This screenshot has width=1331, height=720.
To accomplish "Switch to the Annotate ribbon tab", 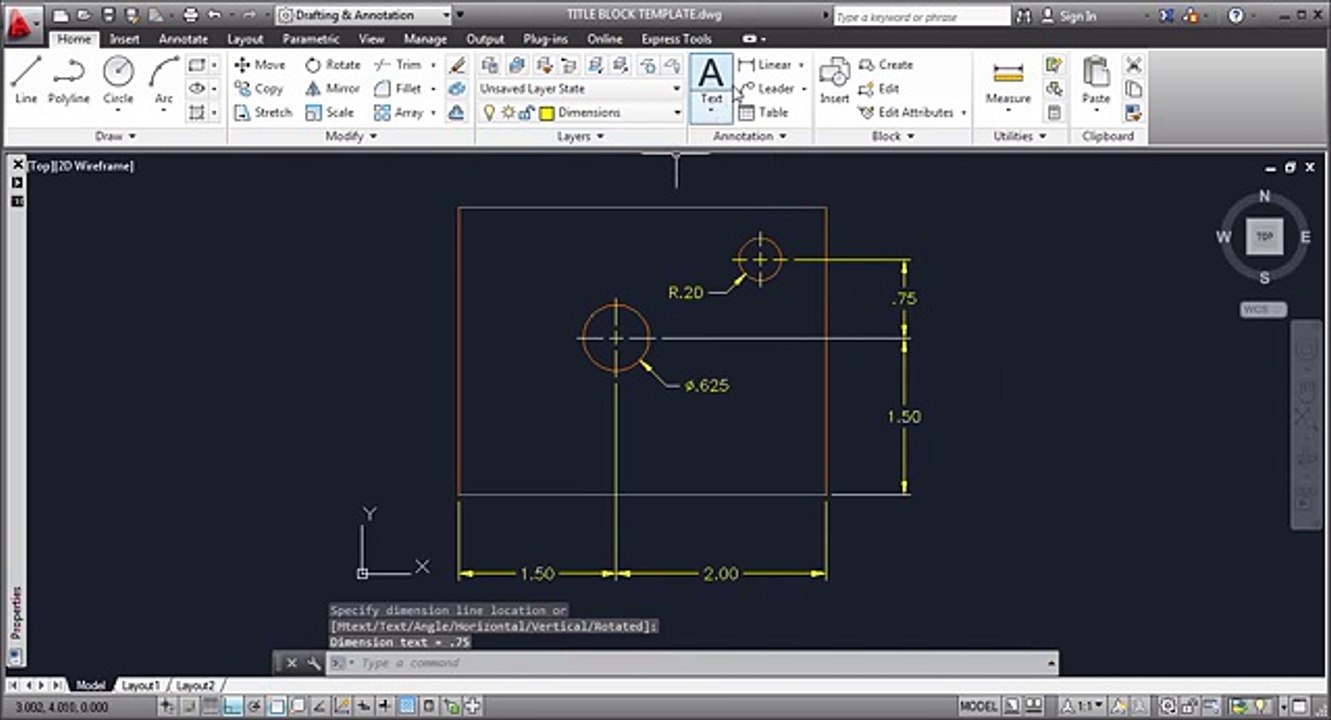I will (183, 39).
